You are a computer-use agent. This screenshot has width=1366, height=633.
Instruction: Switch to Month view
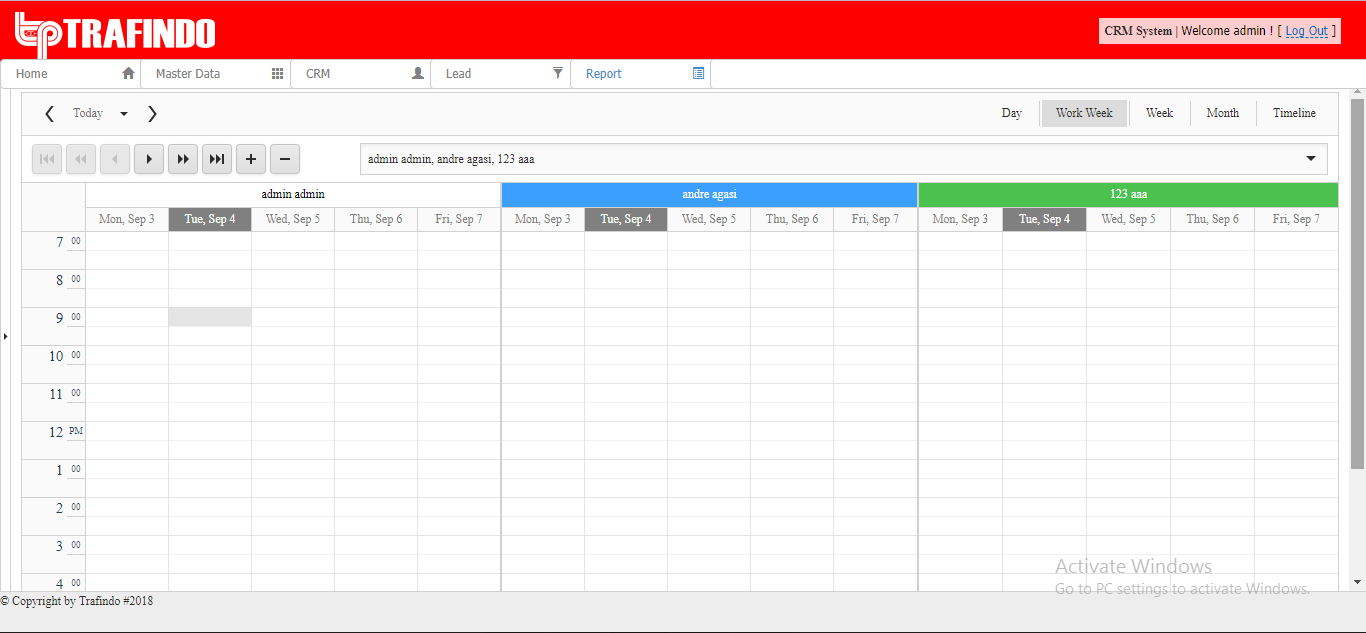point(1222,113)
